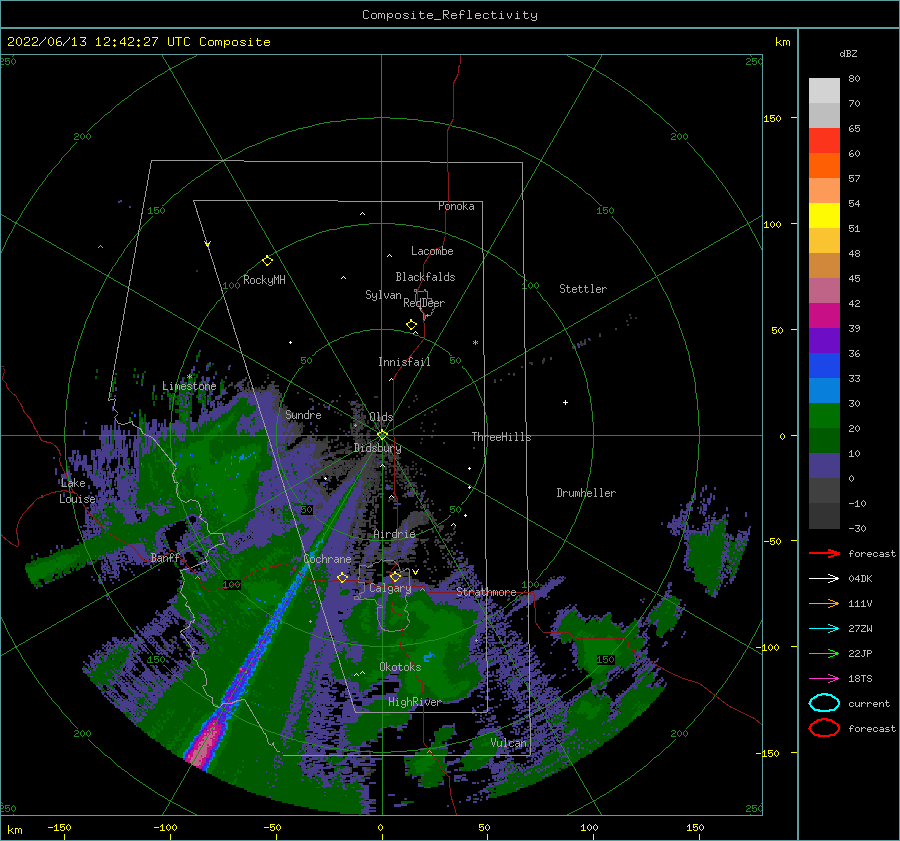Click the Sylvan label
Image resolution: width=900 pixels, height=841 pixels.
[x=383, y=295]
